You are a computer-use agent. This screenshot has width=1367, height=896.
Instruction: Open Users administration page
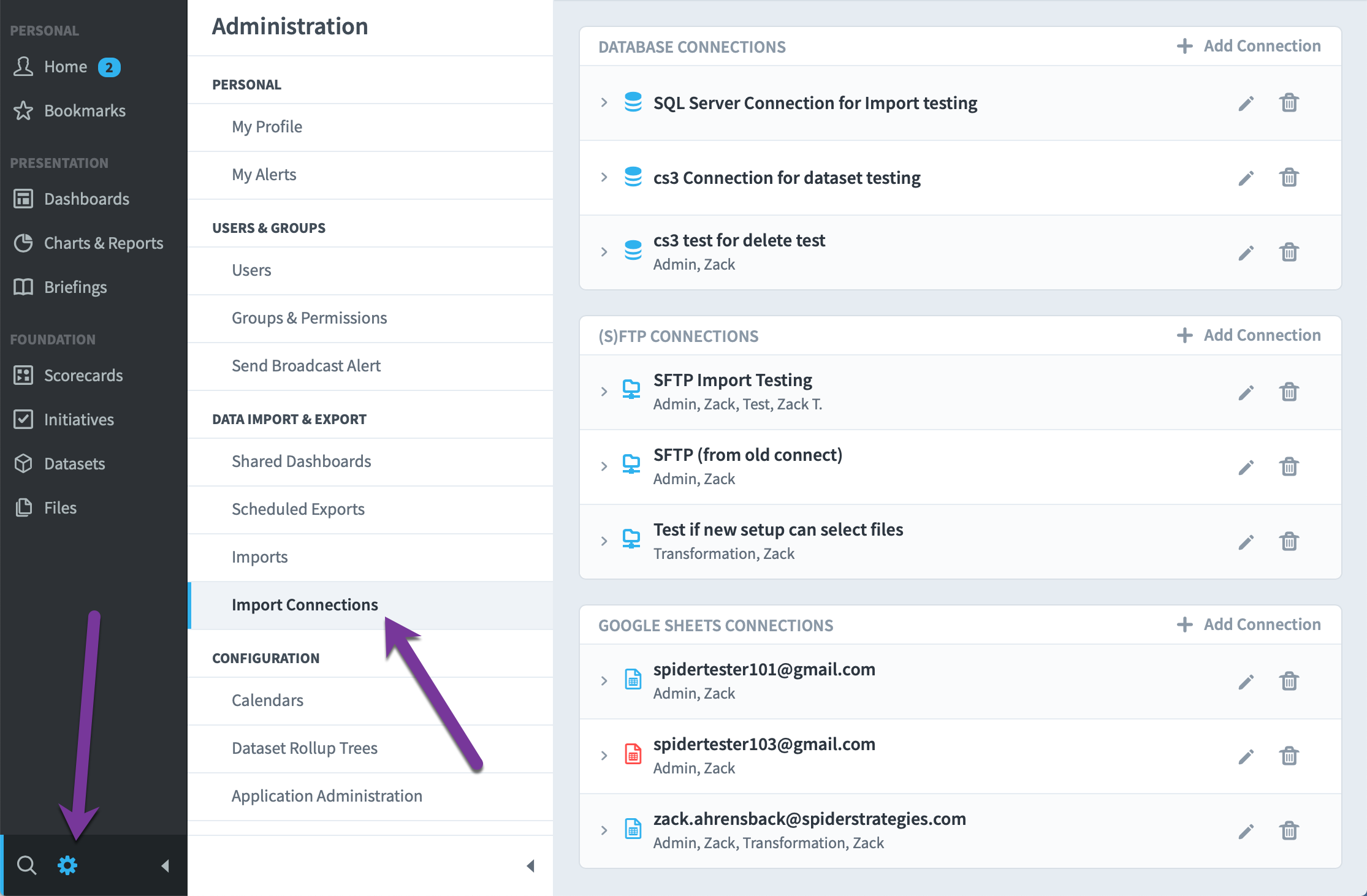coord(370,270)
